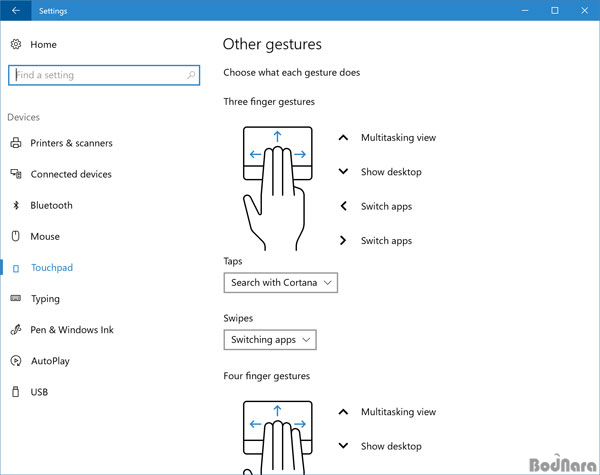Screen dimensions: 600x475
Task: Click the Bluetooth symbol icon
Action: tap(16, 205)
